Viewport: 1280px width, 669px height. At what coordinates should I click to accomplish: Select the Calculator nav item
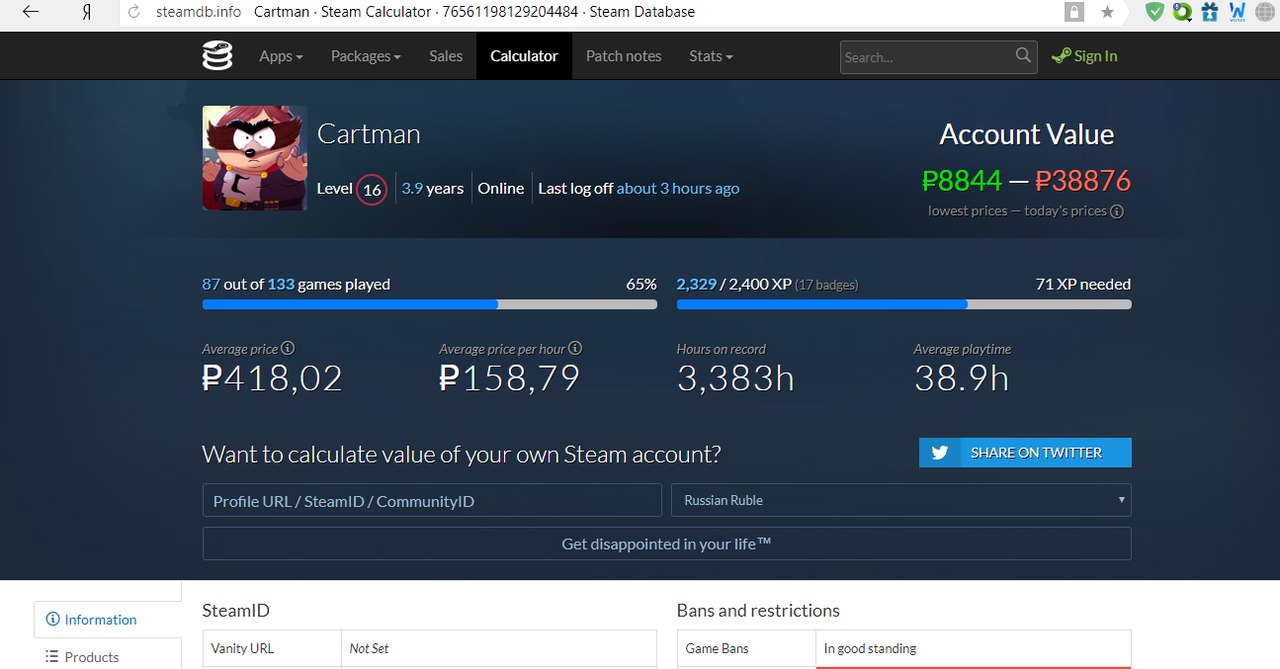524,56
